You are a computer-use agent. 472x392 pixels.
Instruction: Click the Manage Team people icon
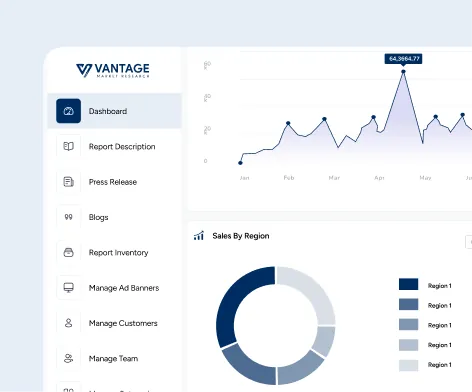coord(68,358)
